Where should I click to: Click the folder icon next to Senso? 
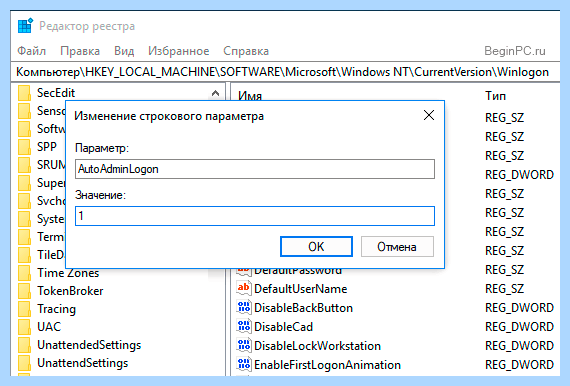point(24,111)
